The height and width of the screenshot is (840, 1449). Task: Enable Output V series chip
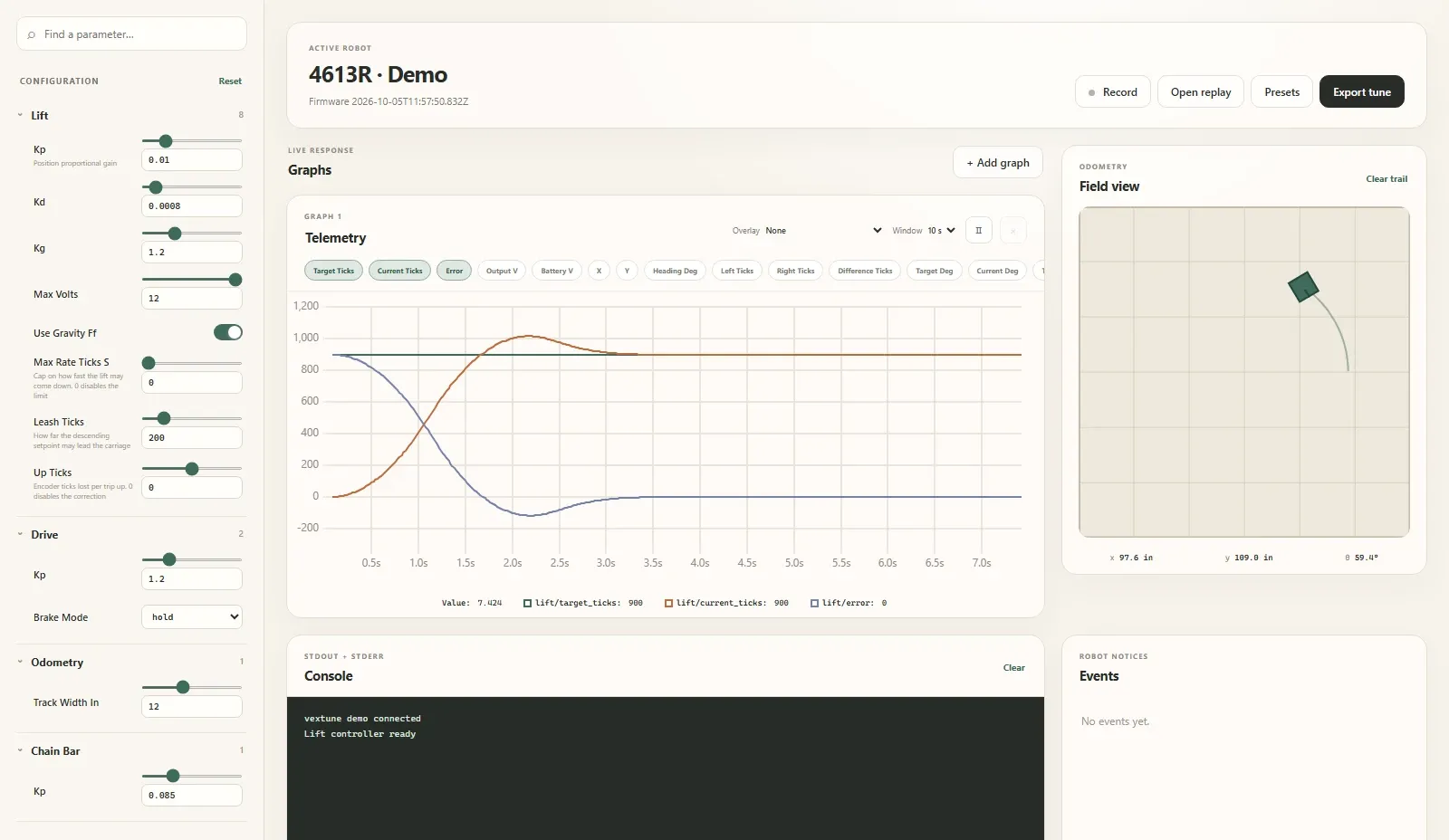[x=502, y=271]
